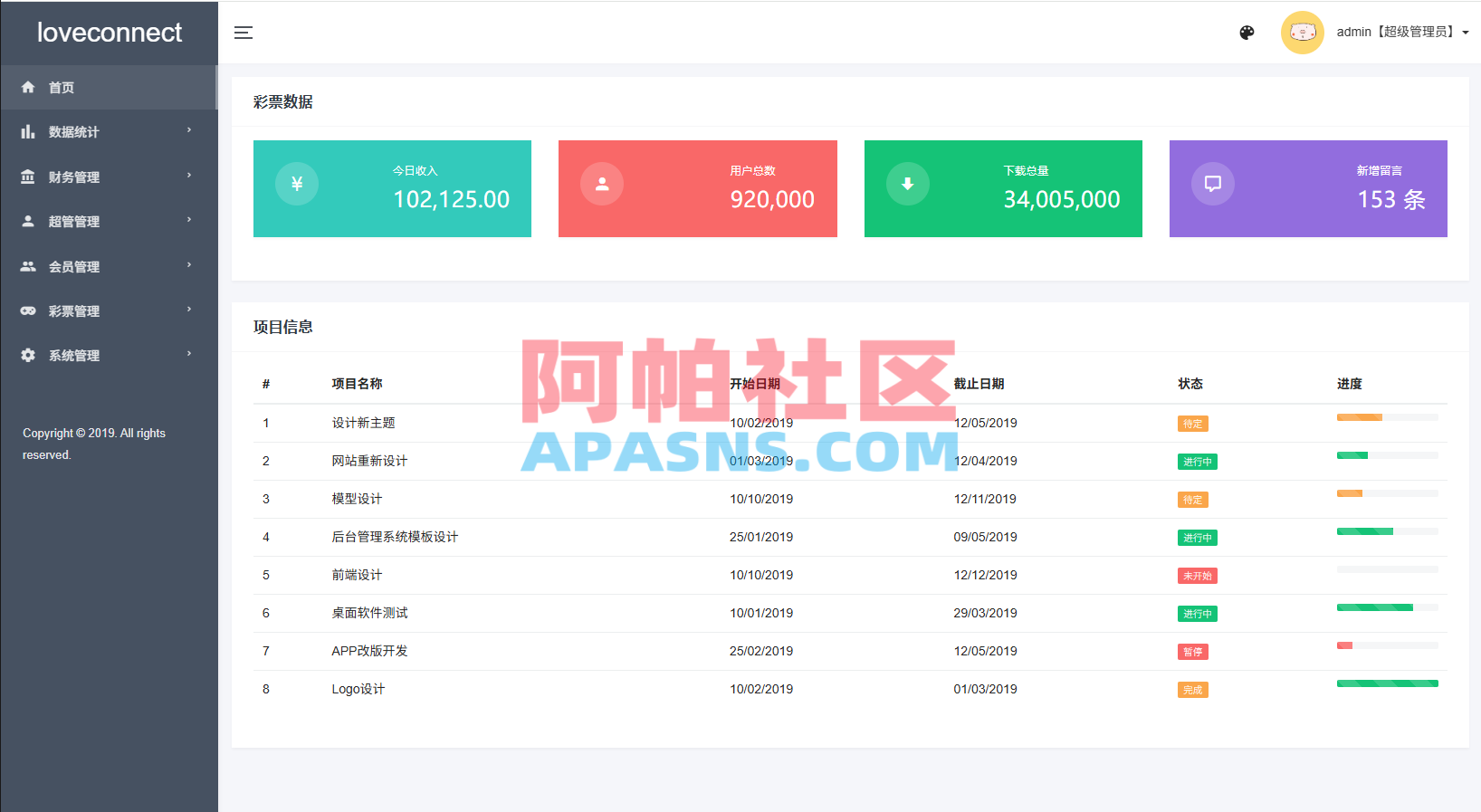Open the admin 超级管理员 user dropdown
Image resolution: width=1481 pixels, height=812 pixels.
pyautogui.click(x=1402, y=32)
